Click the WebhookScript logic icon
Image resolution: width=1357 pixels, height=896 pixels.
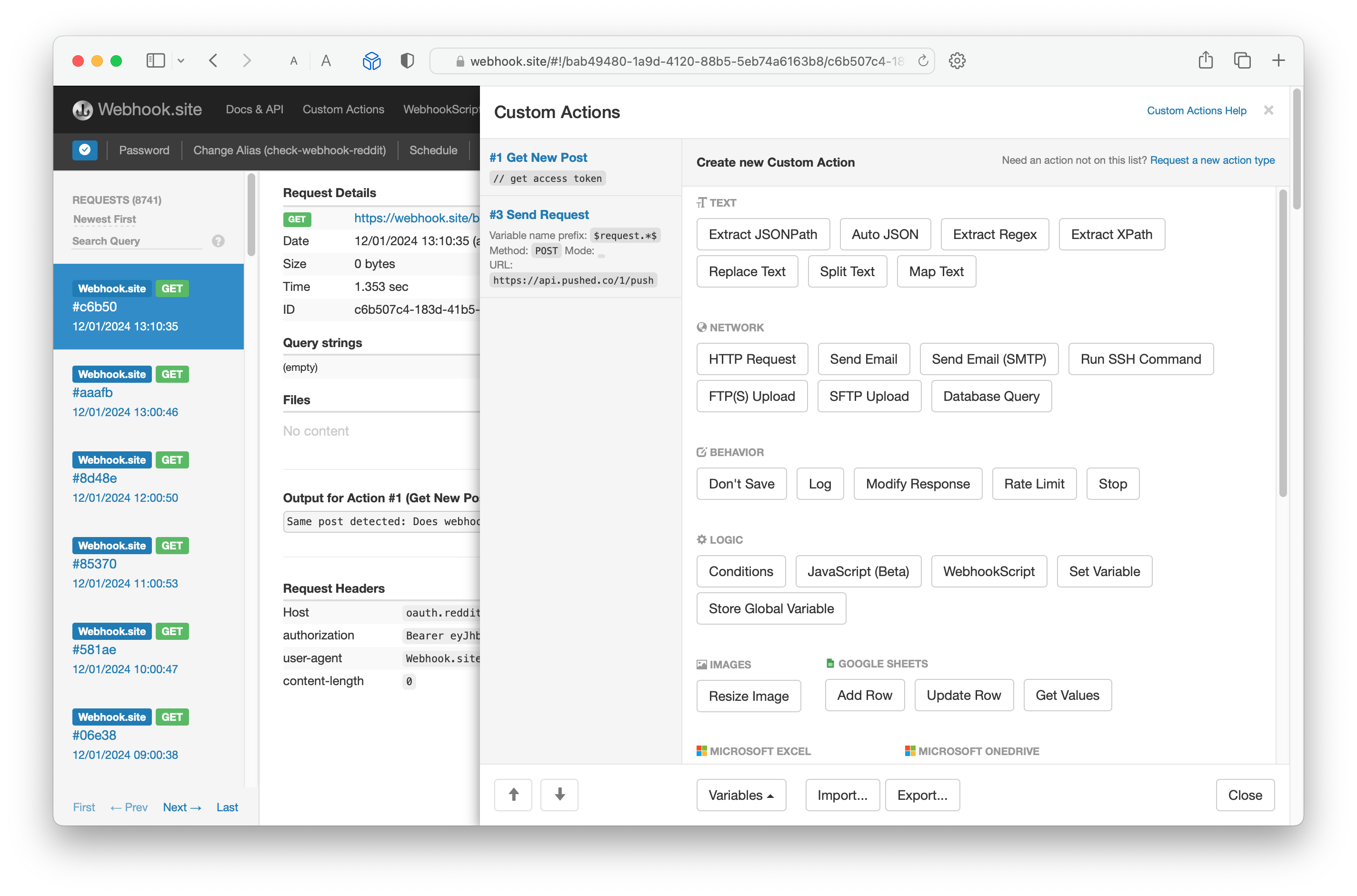[x=989, y=571]
